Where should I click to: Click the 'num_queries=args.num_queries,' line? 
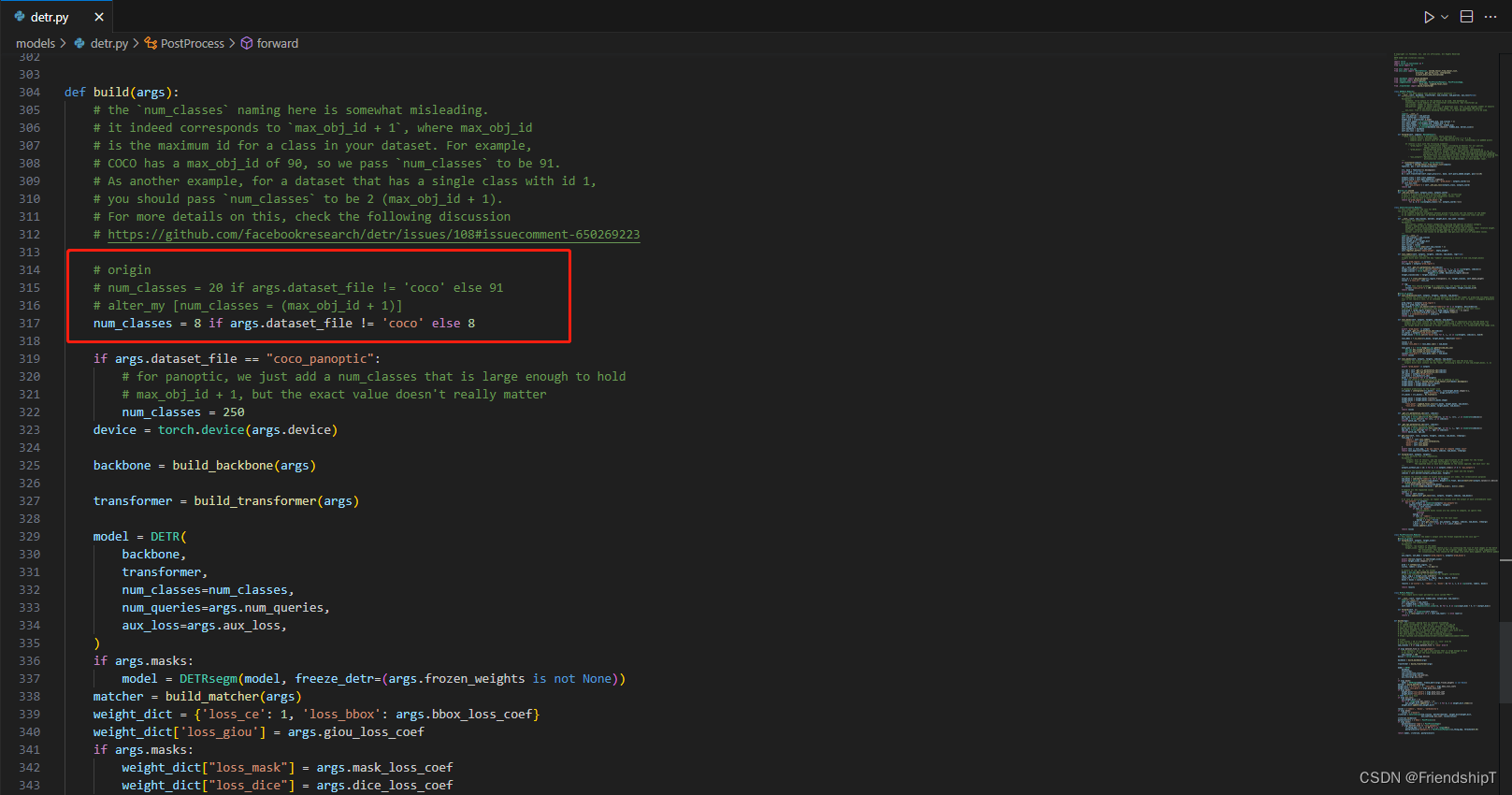click(x=225, y=608)
